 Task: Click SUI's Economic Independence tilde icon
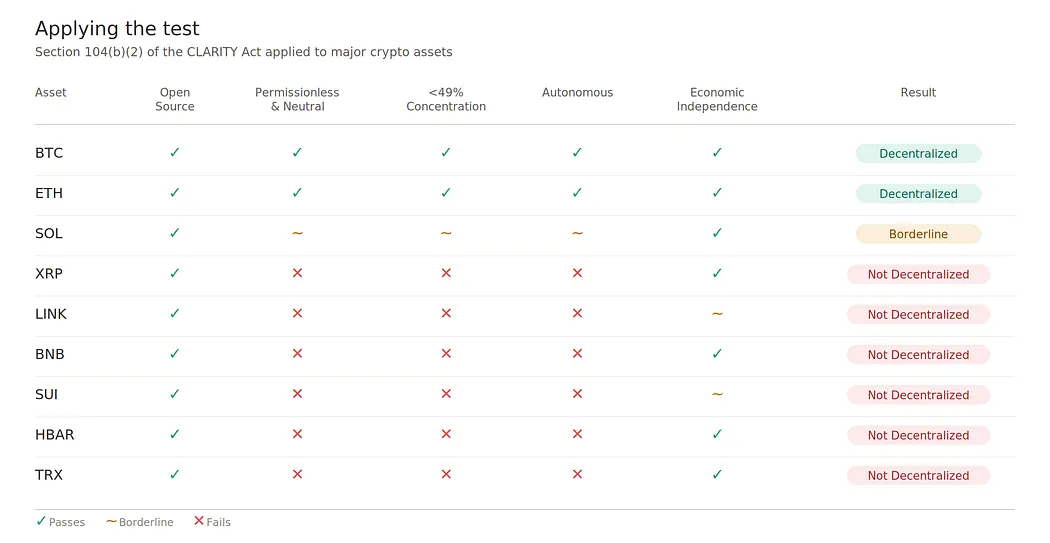click(717, 394)
